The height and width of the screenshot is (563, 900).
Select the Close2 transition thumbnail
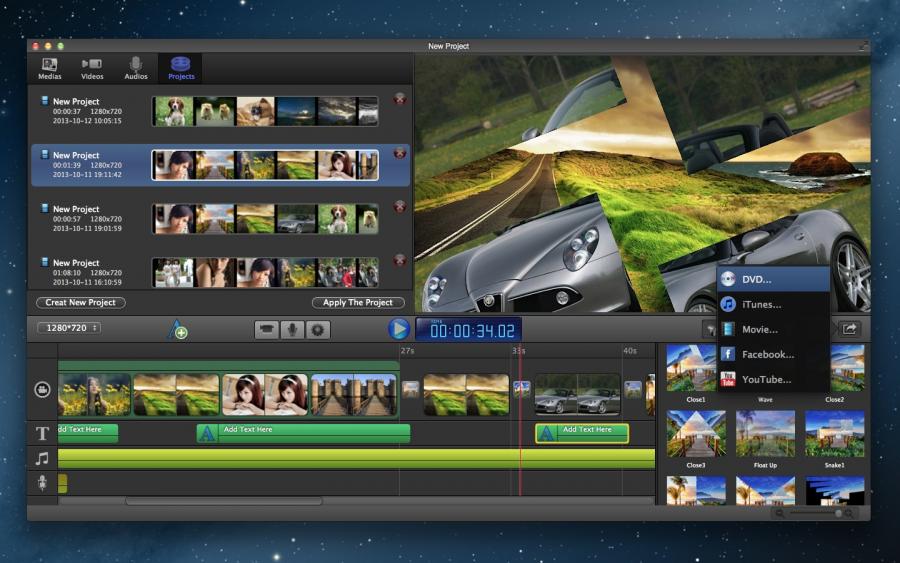pos(847,368)
